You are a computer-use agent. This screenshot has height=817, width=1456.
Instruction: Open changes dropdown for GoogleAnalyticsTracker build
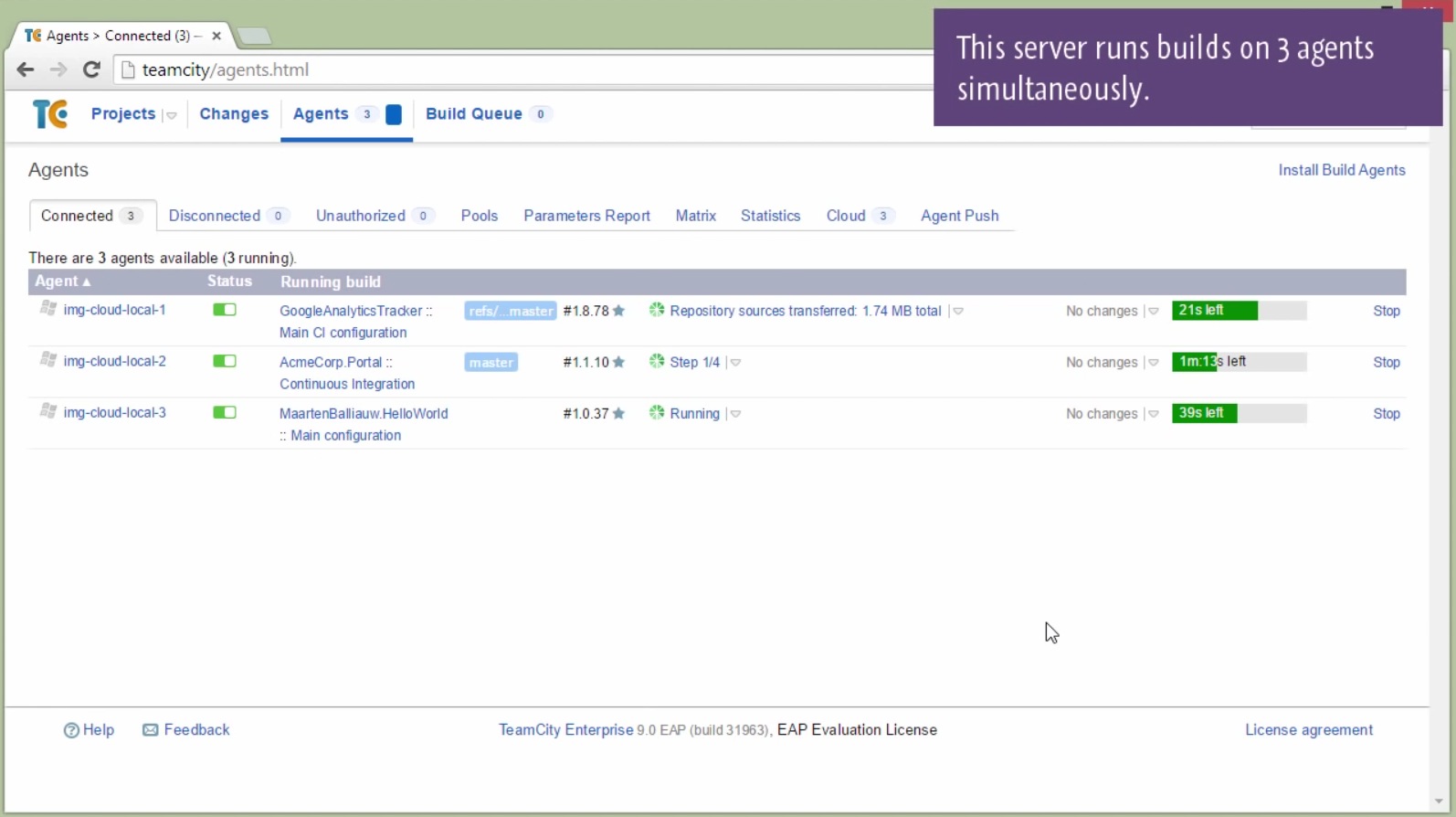pyautogui.click(x=1154, y=312)
